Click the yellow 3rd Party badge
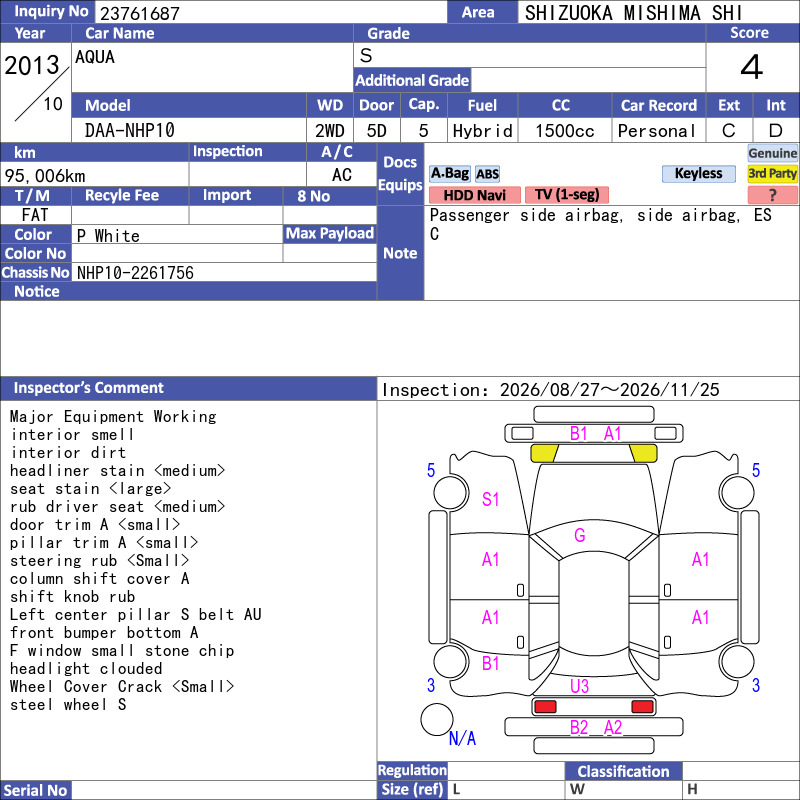800x800 pixels. 772,173
